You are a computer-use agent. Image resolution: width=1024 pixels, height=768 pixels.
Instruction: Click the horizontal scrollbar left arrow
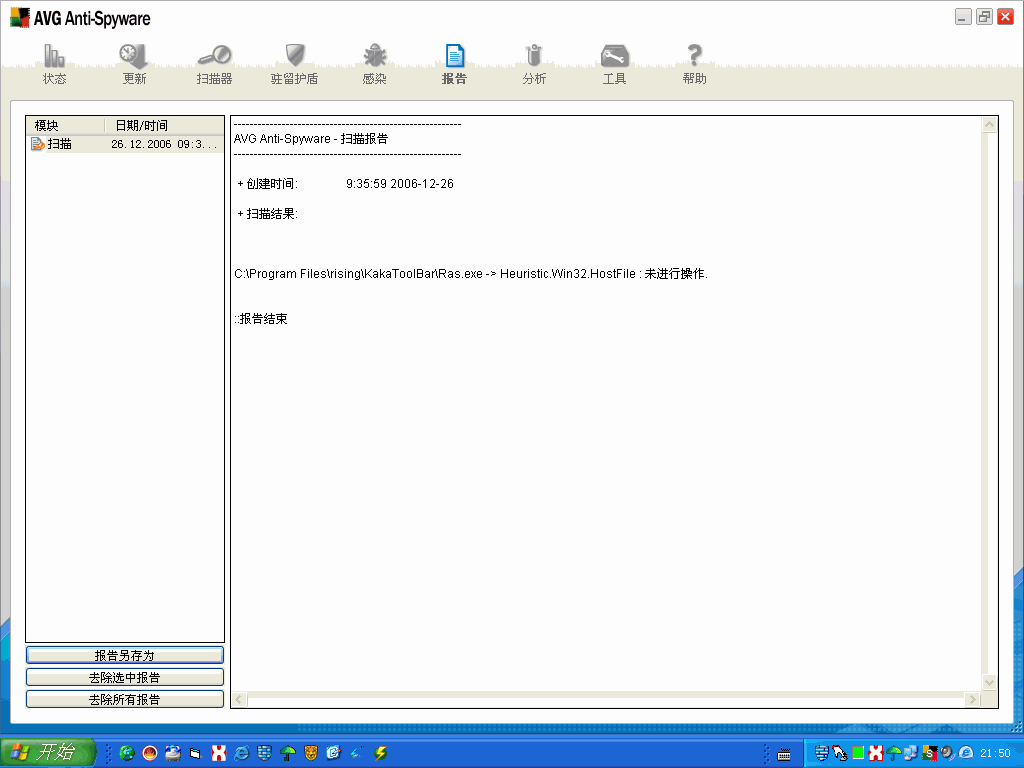[x=240, y=699]
